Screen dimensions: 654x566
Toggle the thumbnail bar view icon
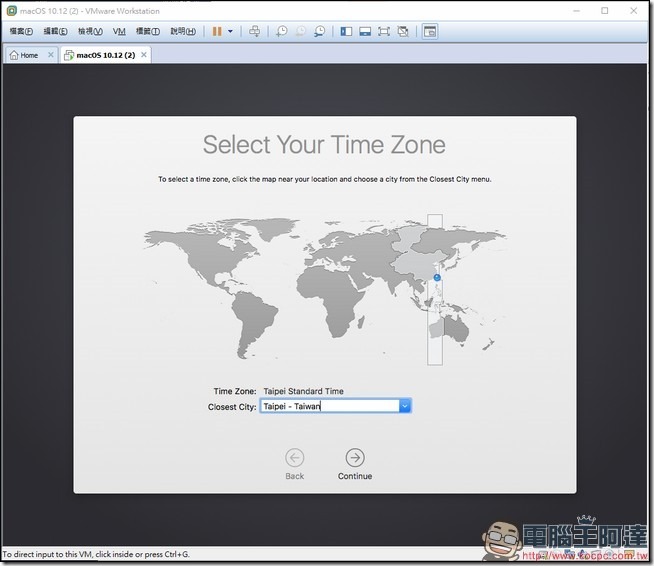click(365, 31)
